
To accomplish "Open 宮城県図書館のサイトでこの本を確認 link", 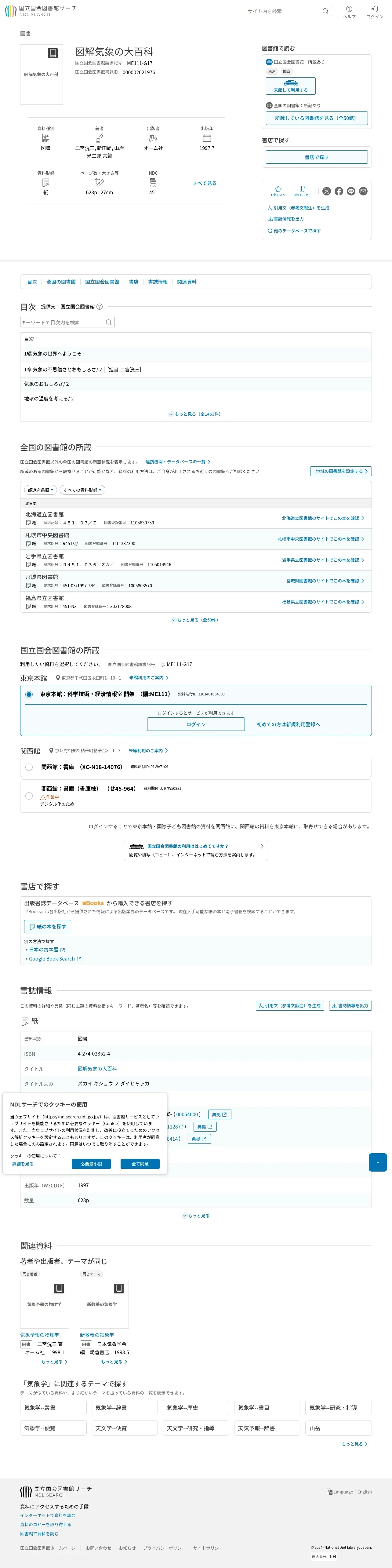I will point(325,581).
